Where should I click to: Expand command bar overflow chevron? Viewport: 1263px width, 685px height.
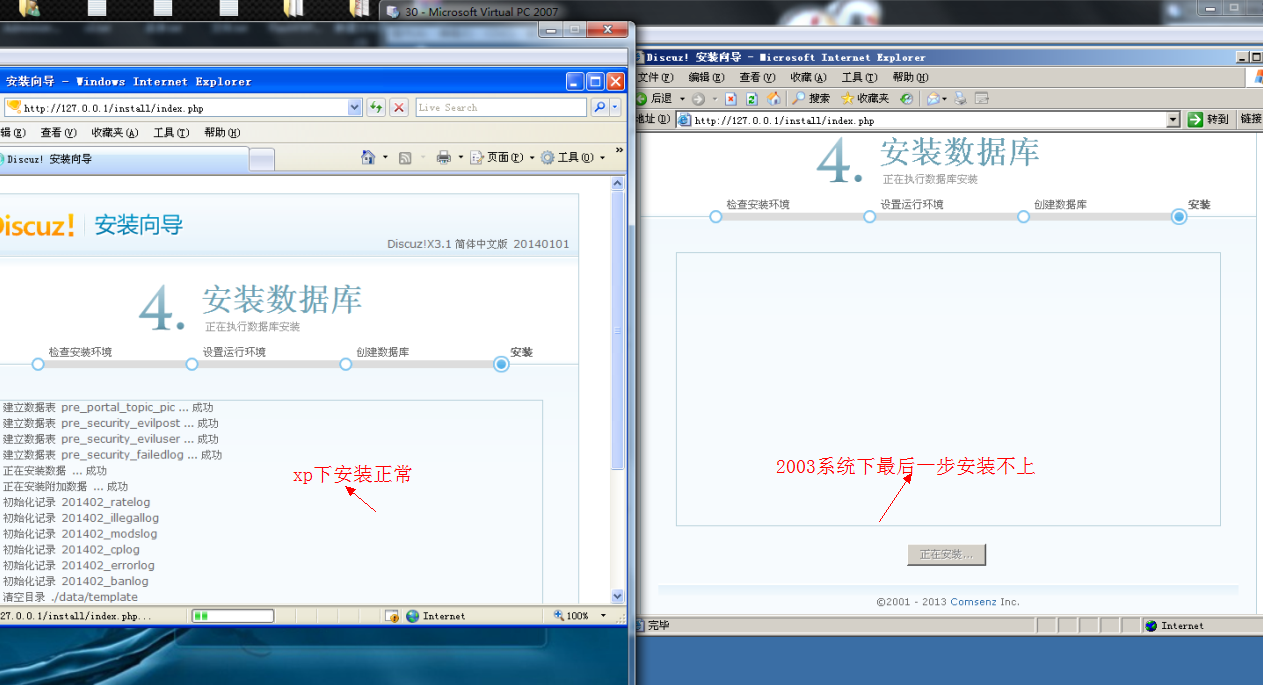click(x=618, y=152)
